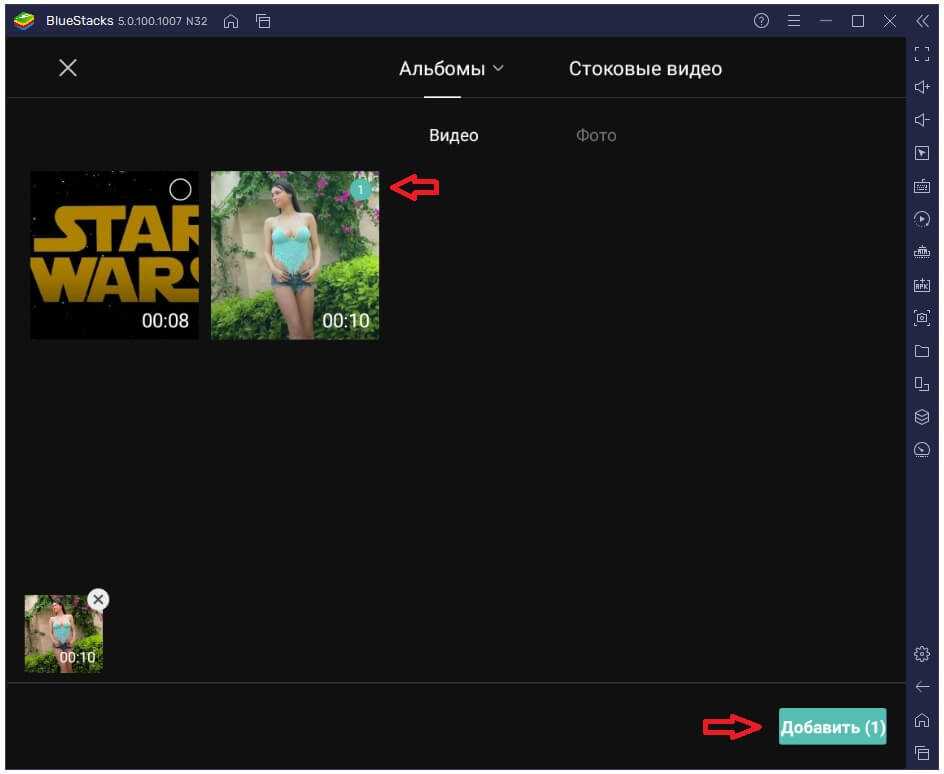
Task: Open BlueStacks help question mark icon
Action: point(761,21)
